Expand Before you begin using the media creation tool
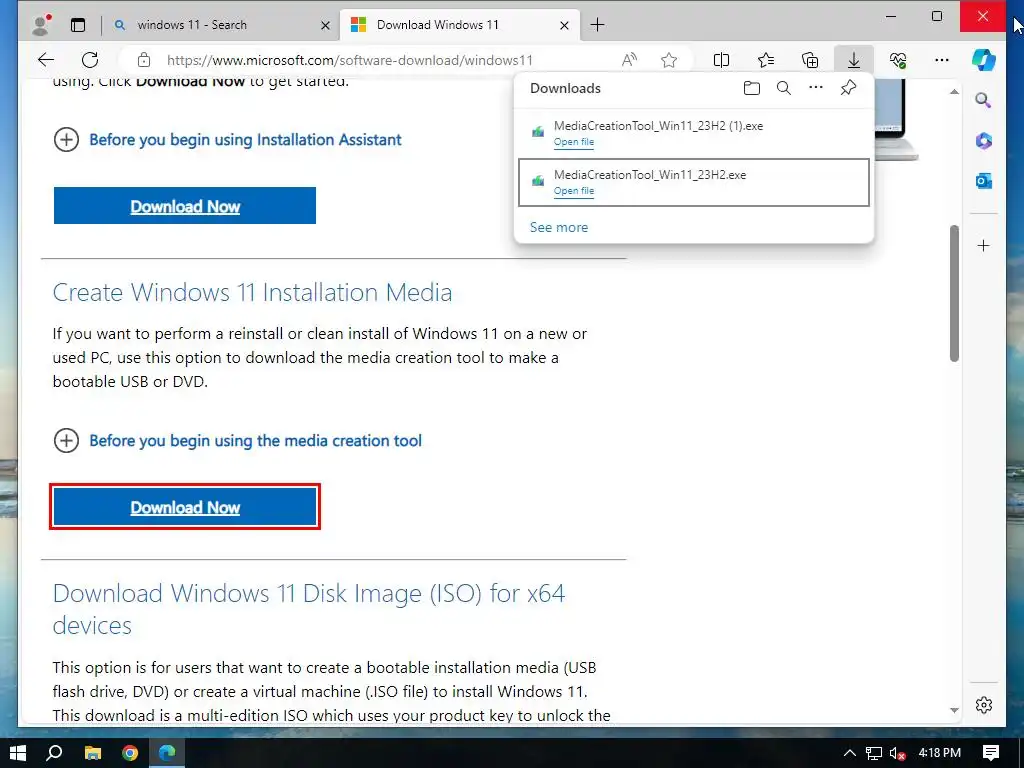The image size is (1024, 768). pos(237,441)
